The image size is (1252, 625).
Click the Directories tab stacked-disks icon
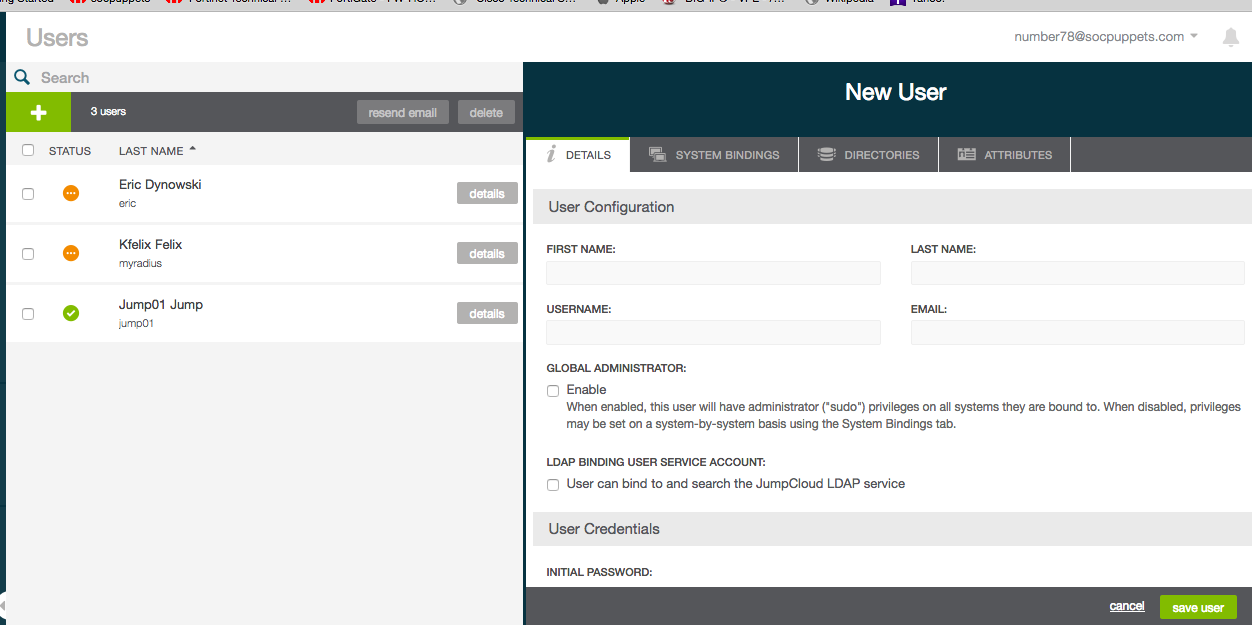click(x=826, y=154)
